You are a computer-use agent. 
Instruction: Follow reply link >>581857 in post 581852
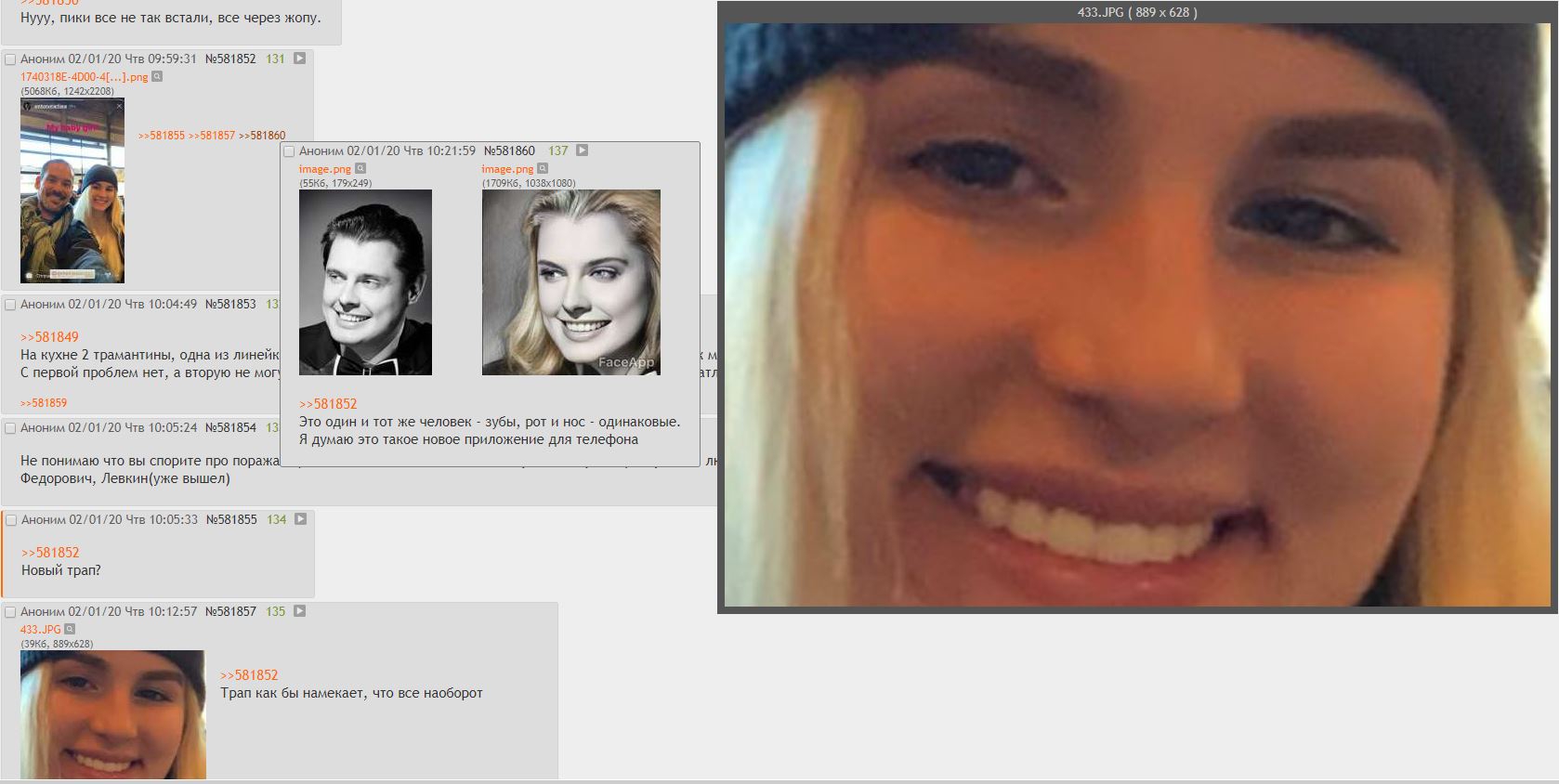pyautogui.click(x=212, y=136)
